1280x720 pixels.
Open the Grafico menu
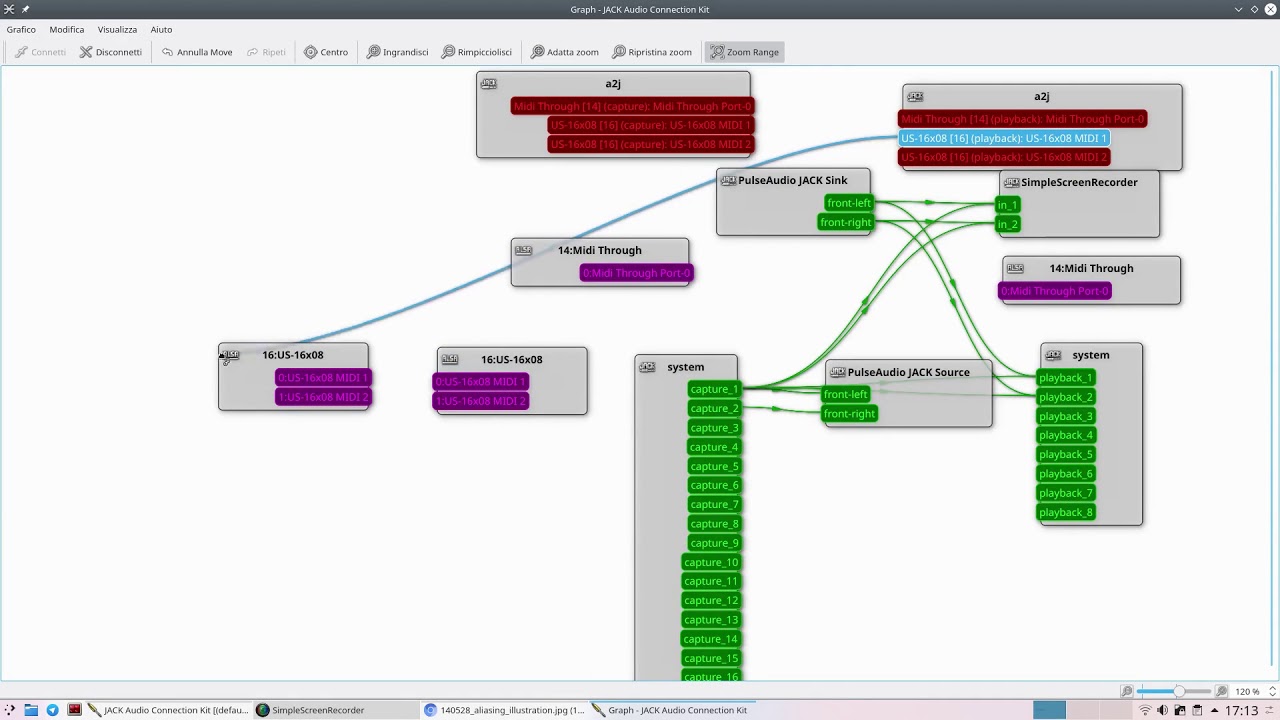[x=21, y=29]
